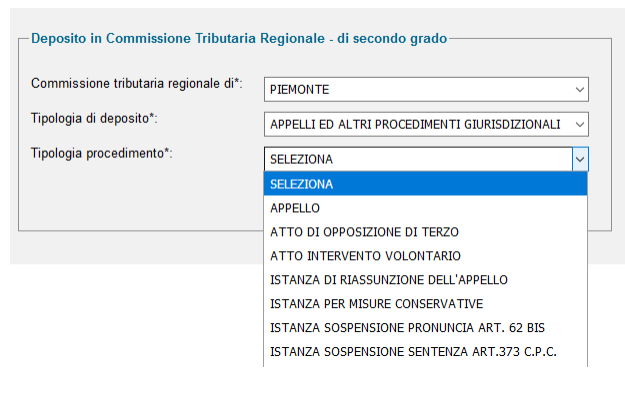Click the Tipologia procedimento chevron arrow

coord(580,159)
